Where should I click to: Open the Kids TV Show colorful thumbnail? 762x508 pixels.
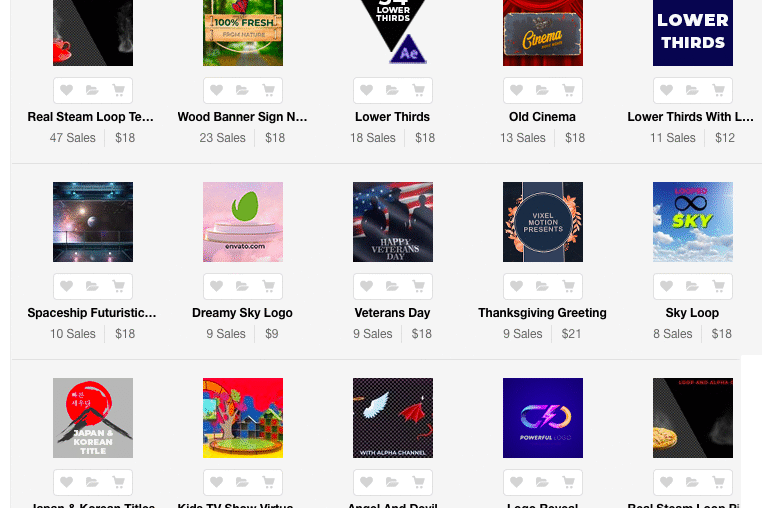pos(243,418)
